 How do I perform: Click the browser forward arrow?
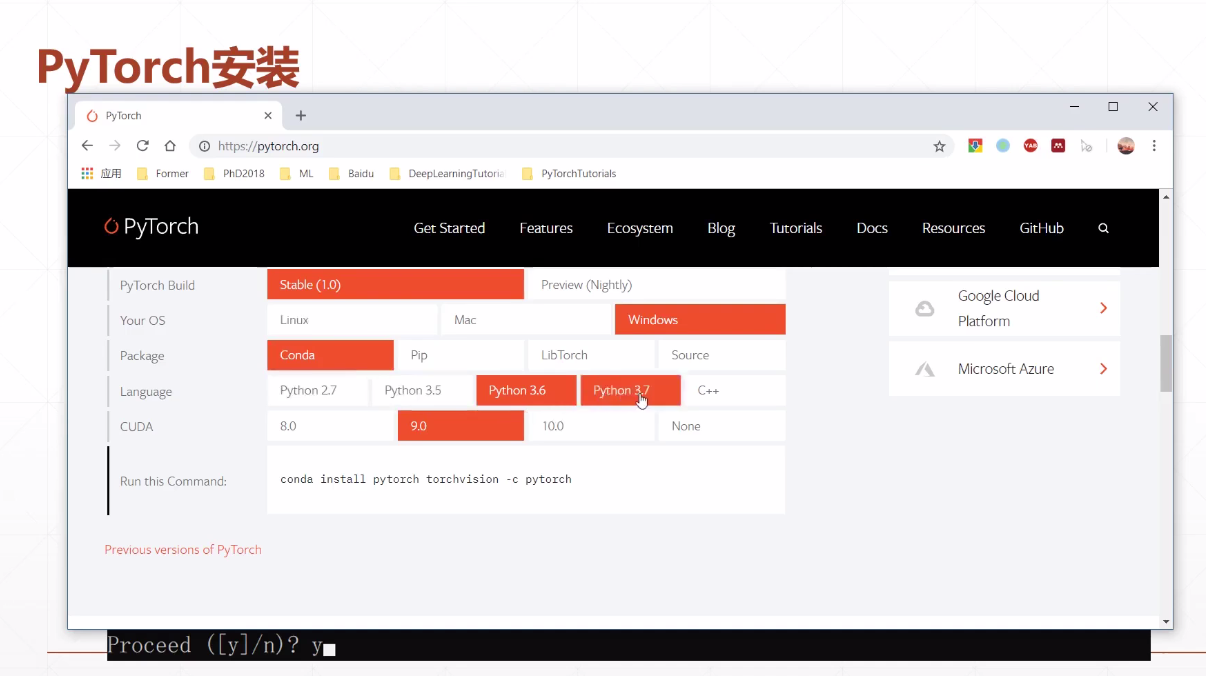[115, 146]
